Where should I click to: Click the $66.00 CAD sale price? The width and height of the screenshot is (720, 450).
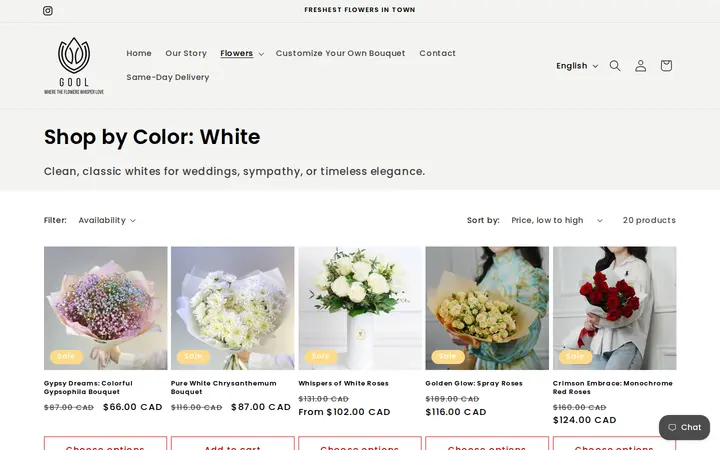tap(133, 407)
